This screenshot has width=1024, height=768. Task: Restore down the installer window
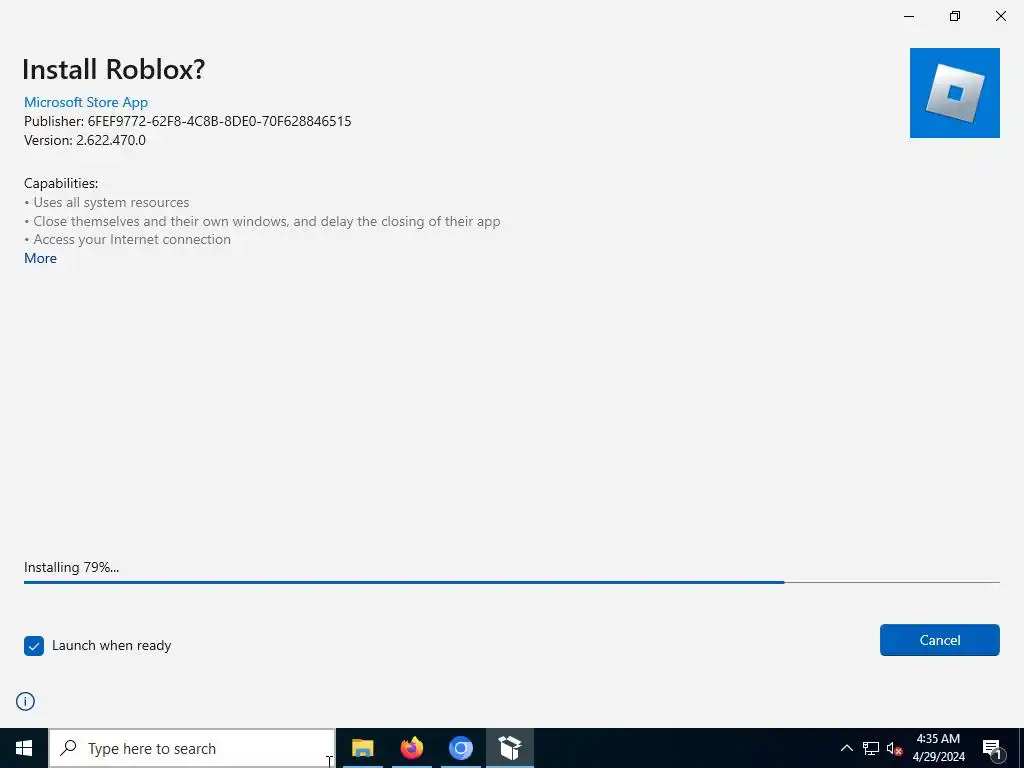point(955,16)
